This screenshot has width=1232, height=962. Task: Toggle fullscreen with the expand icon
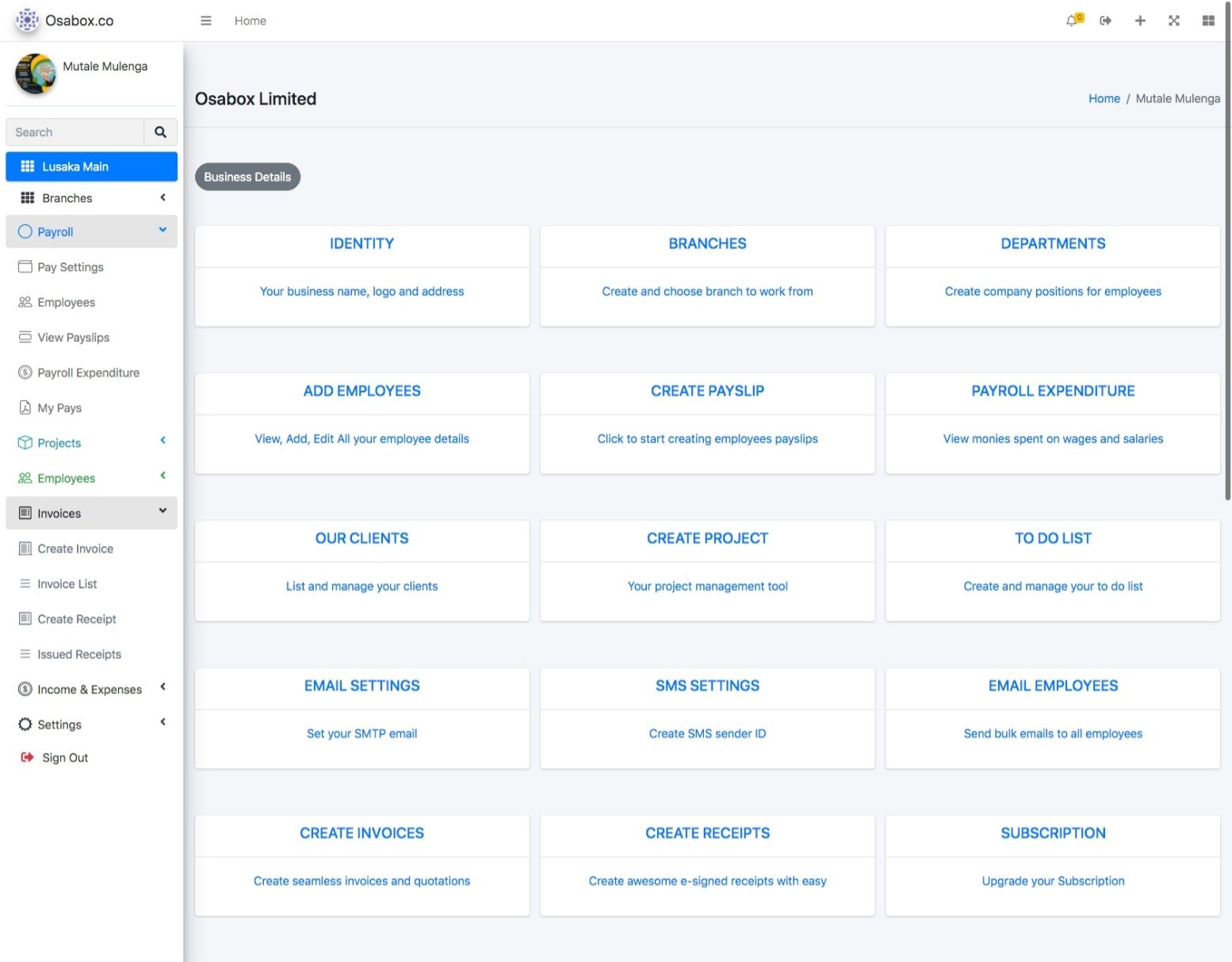1174,21
